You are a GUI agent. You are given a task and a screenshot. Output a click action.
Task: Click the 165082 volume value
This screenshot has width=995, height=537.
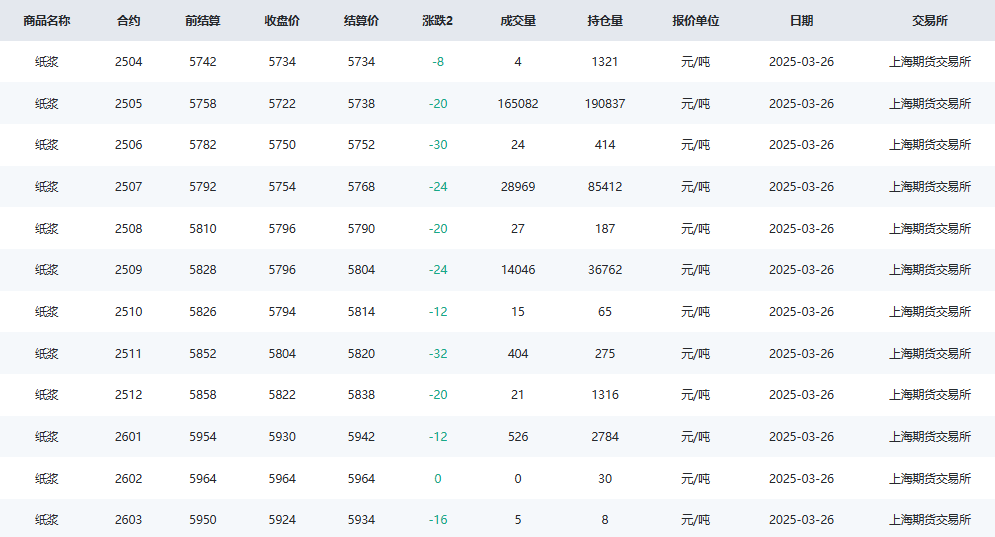click(x=518, y=103)
